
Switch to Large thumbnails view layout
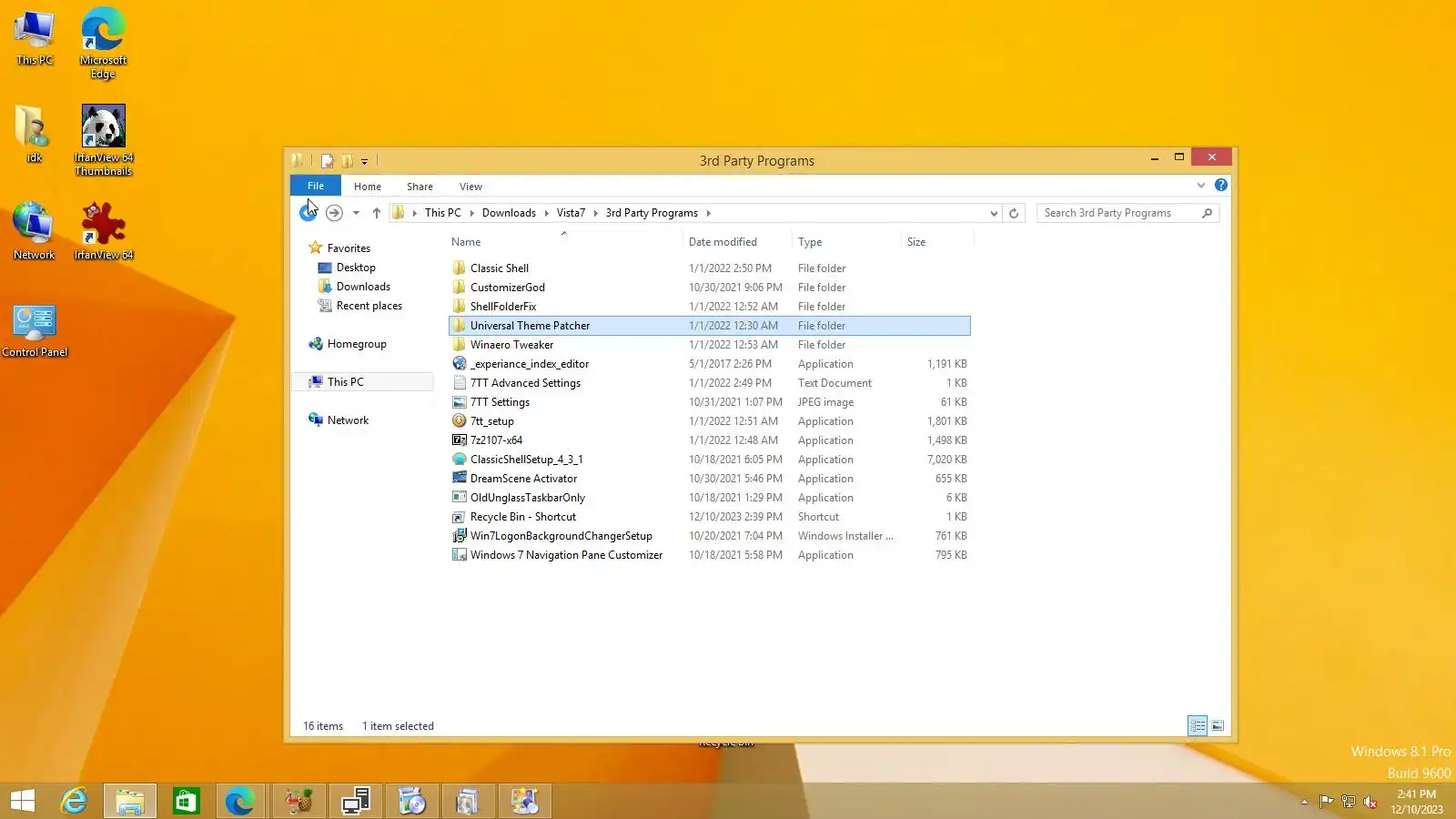(1218, 725)
